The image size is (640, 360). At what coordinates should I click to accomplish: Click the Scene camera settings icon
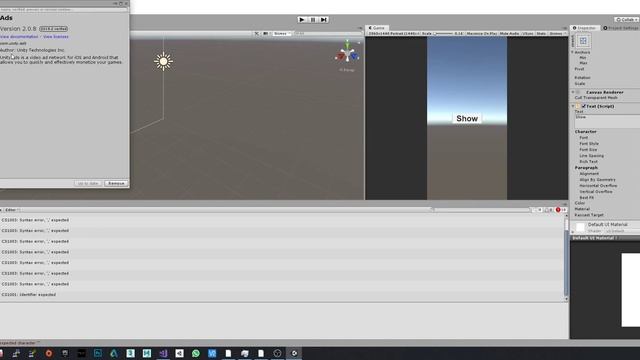tap(266, 33)
